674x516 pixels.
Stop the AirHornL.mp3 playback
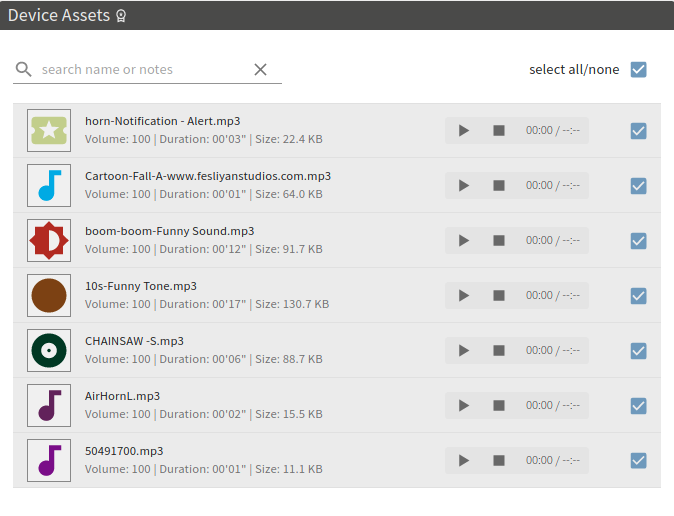(498, 405)
